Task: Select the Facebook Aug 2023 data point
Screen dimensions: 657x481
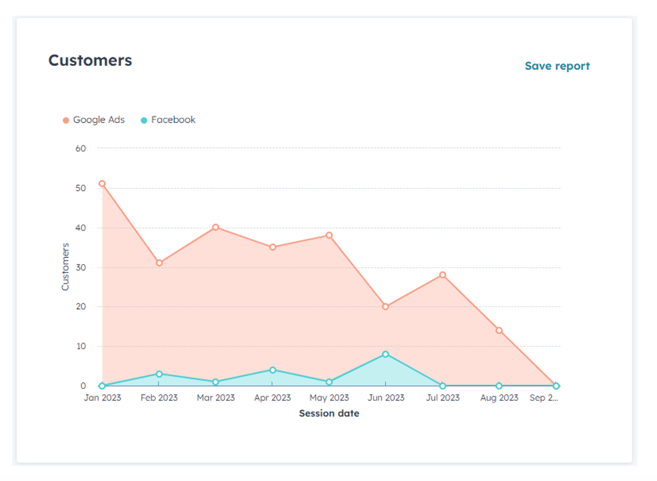Action: point(499,385)
